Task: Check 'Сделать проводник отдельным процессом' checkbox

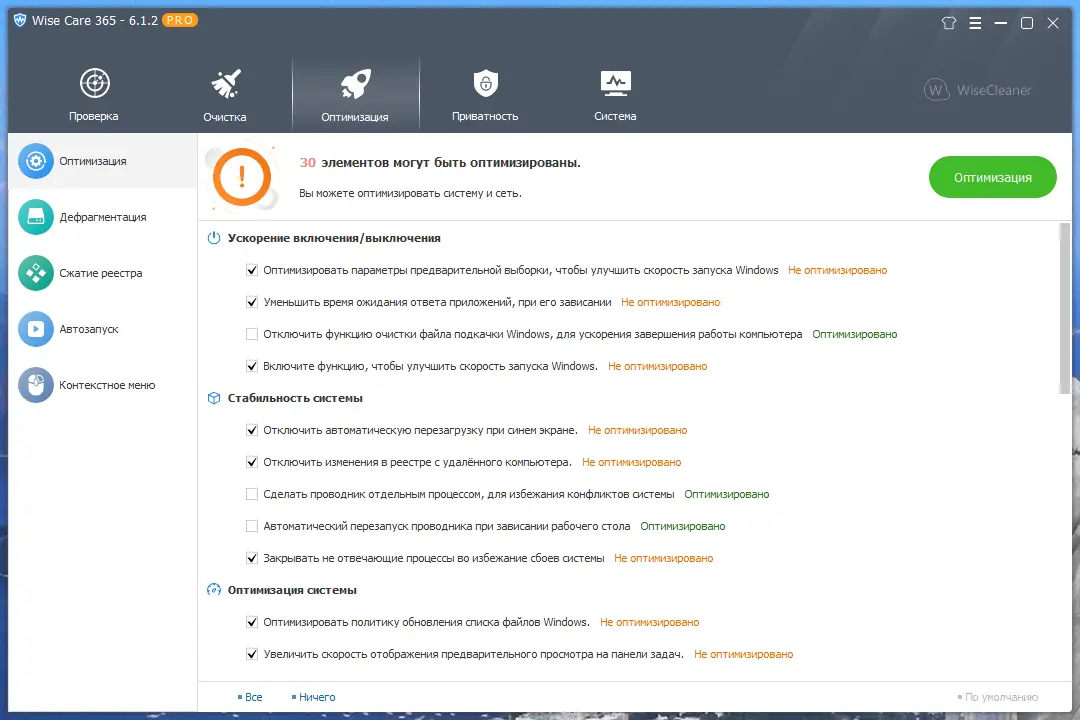Action: (252, 494)
